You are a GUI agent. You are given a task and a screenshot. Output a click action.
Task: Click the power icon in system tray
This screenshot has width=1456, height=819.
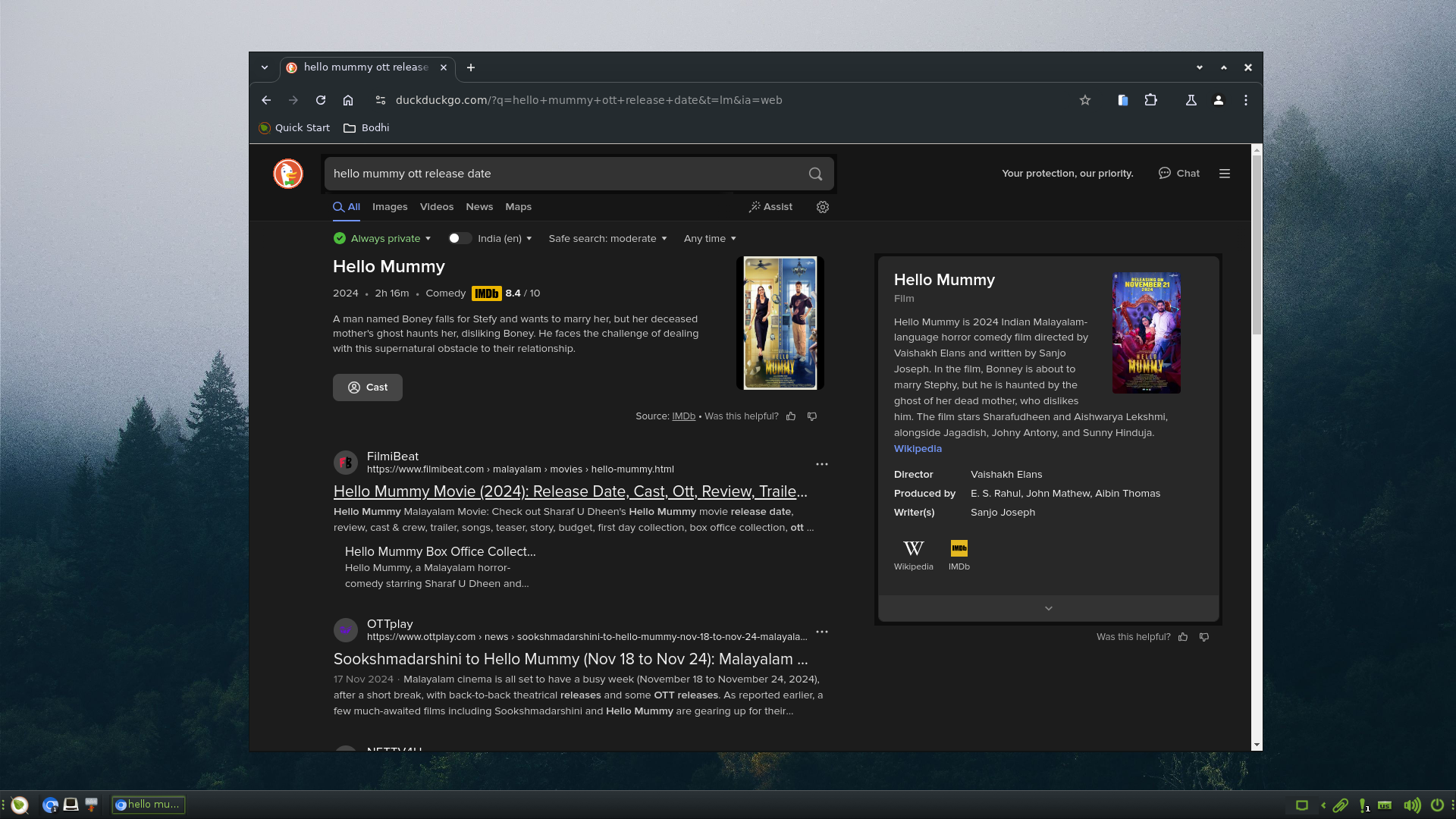point(1437,805)
